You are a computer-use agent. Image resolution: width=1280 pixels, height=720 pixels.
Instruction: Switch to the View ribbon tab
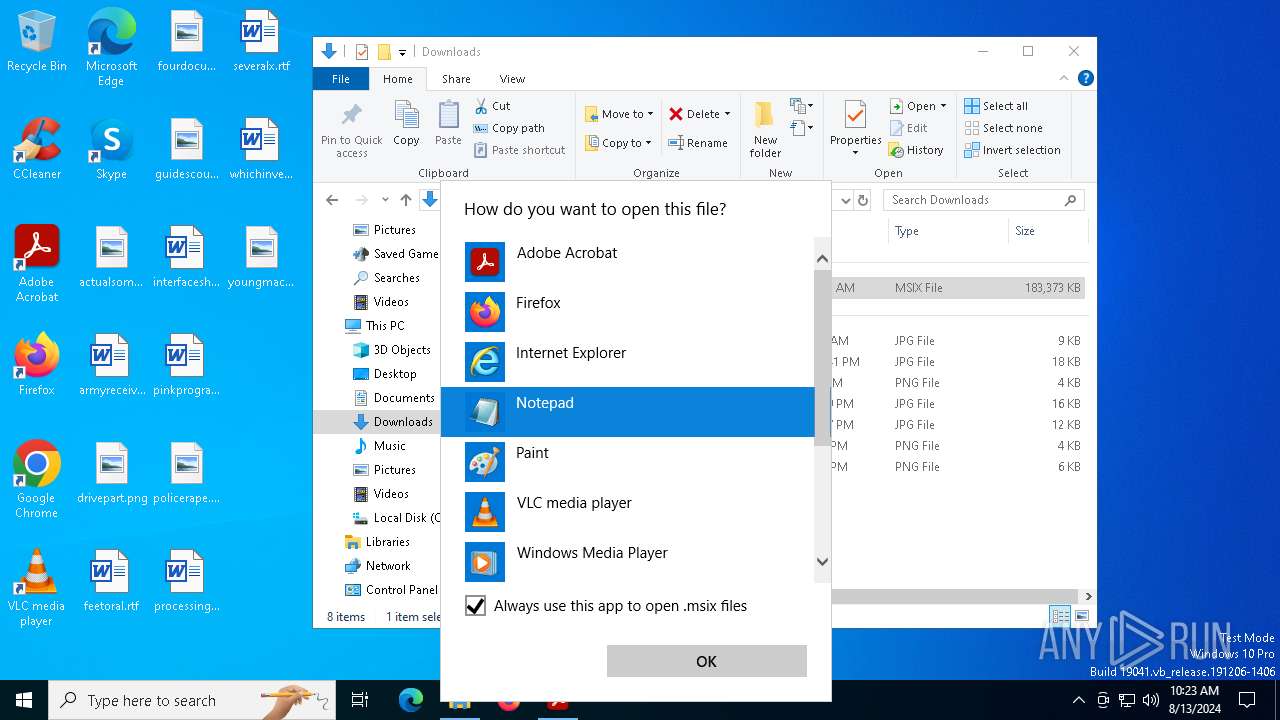click(512, 79)
